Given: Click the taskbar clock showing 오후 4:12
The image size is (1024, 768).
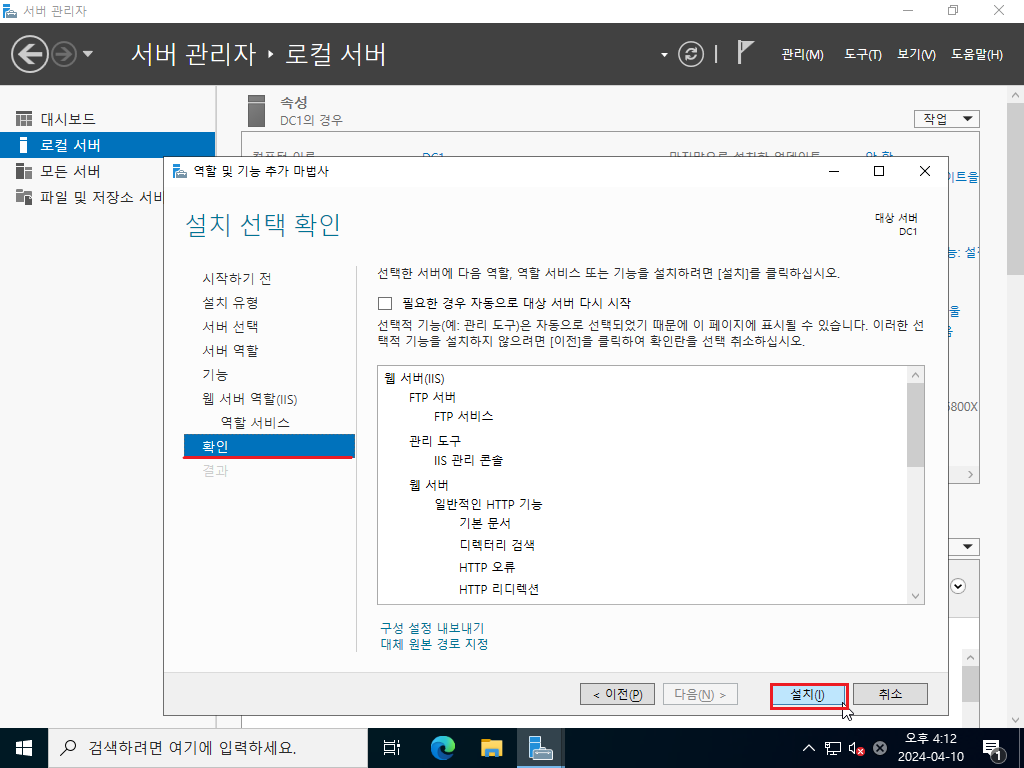Looking at the screenshot, I should [x=931, y=748].
